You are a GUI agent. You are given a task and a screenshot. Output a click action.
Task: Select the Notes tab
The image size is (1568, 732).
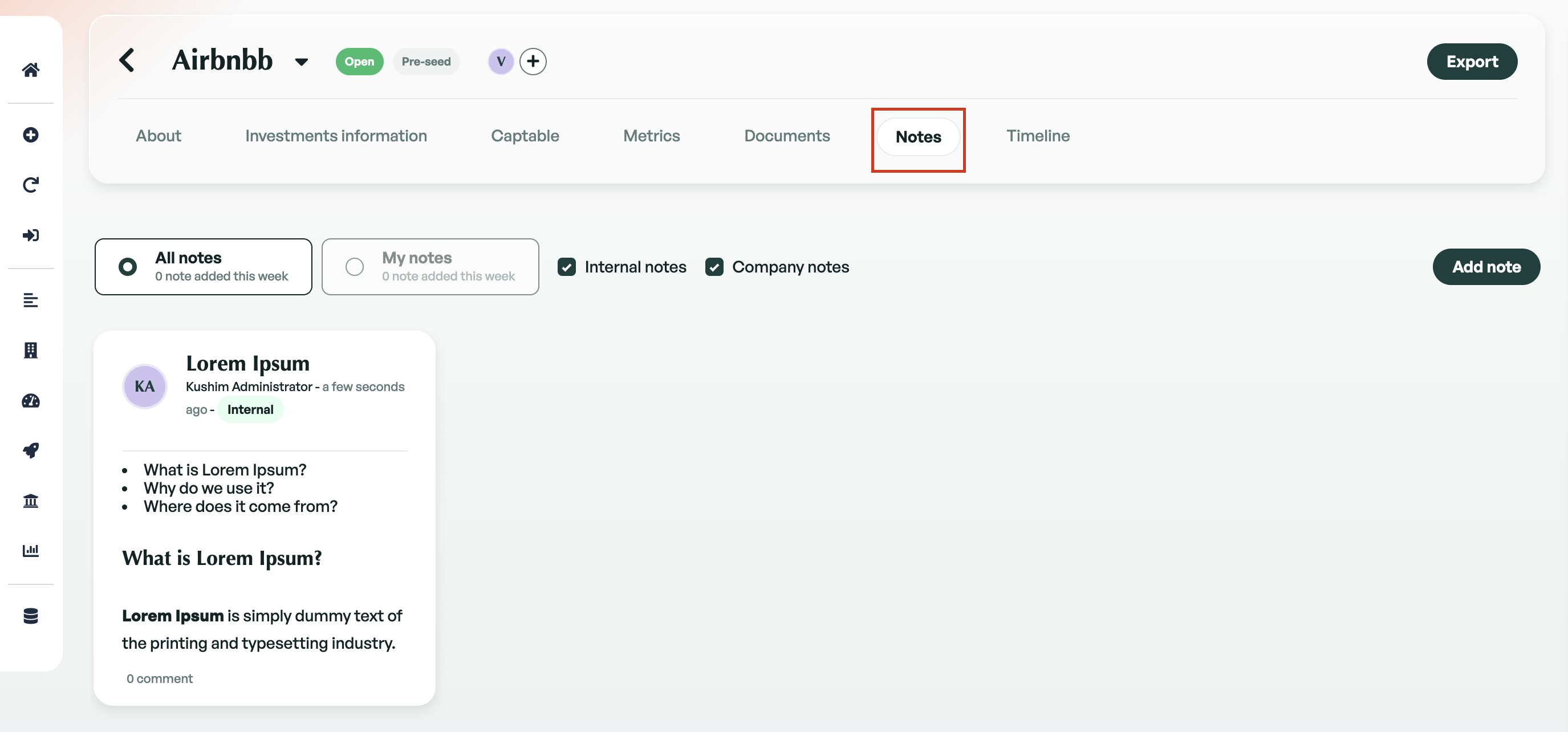[918, 137]
